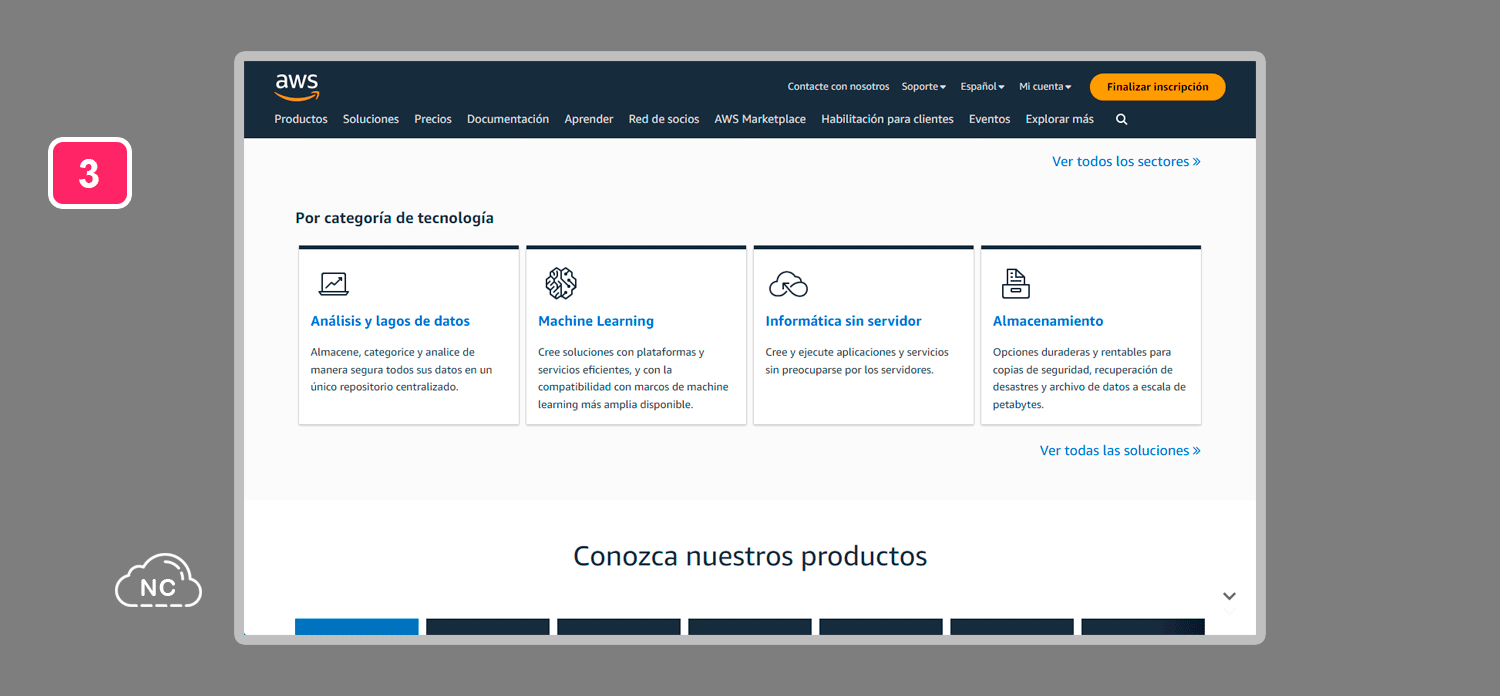
Task: Click the Machine Learning brain icon
Action: point(561,284)
